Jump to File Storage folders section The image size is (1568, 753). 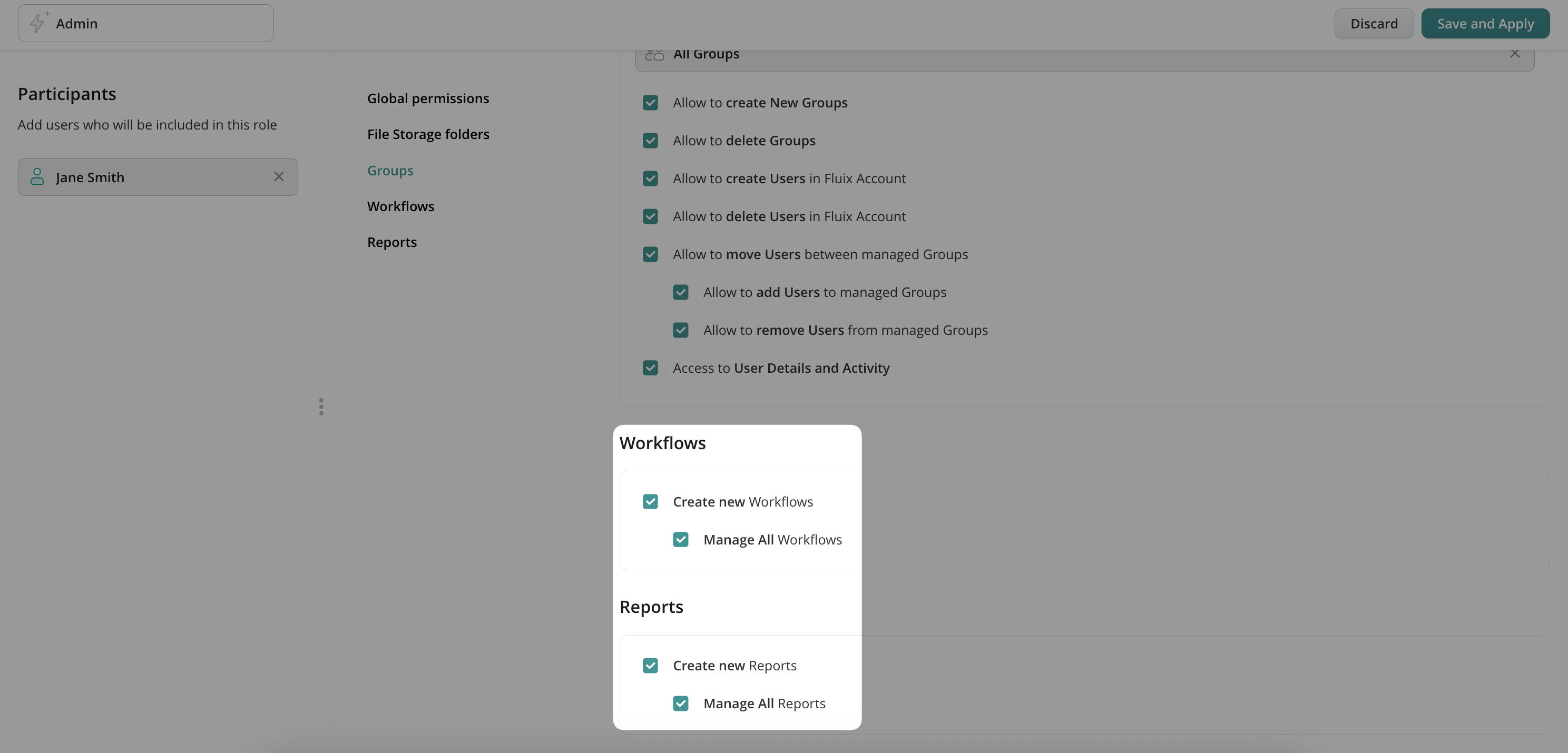click(x=428, y=134)
